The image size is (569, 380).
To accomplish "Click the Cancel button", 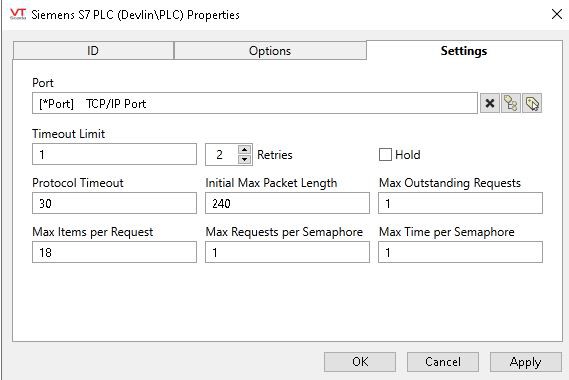I will (443, 362).
